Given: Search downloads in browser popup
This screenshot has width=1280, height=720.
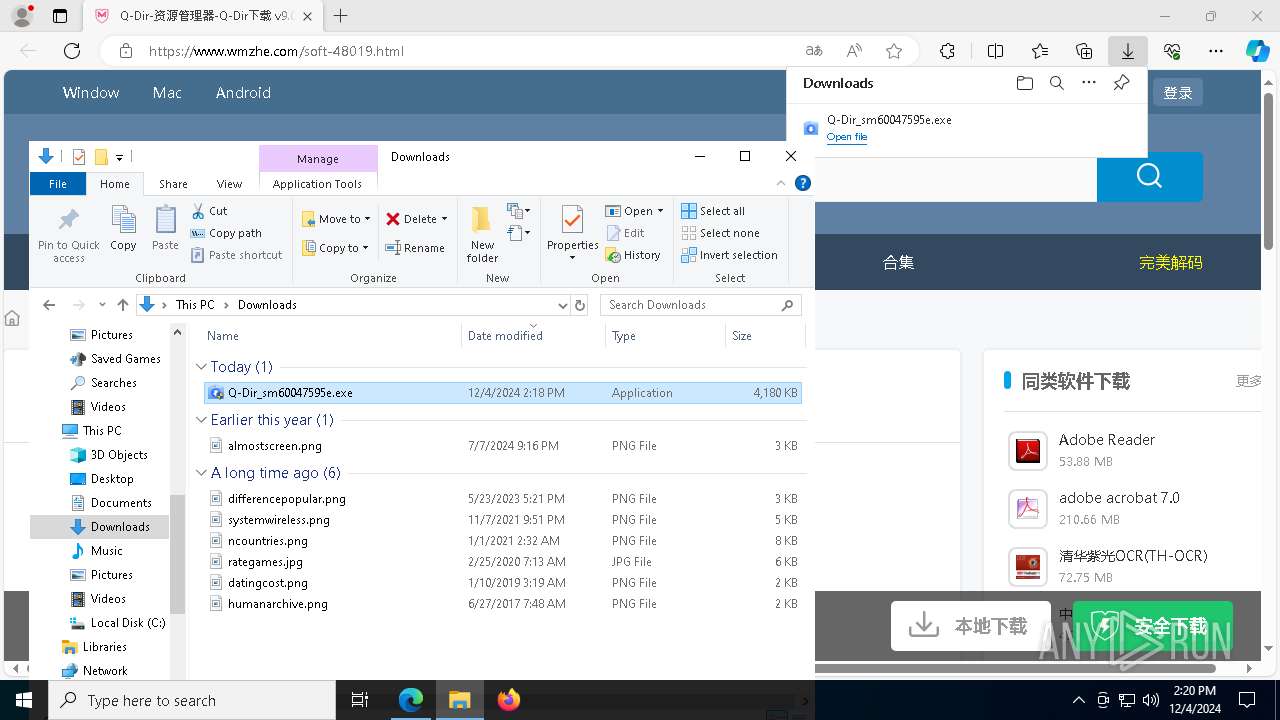Looking at the screenshot, I should tap(1057, 83).
